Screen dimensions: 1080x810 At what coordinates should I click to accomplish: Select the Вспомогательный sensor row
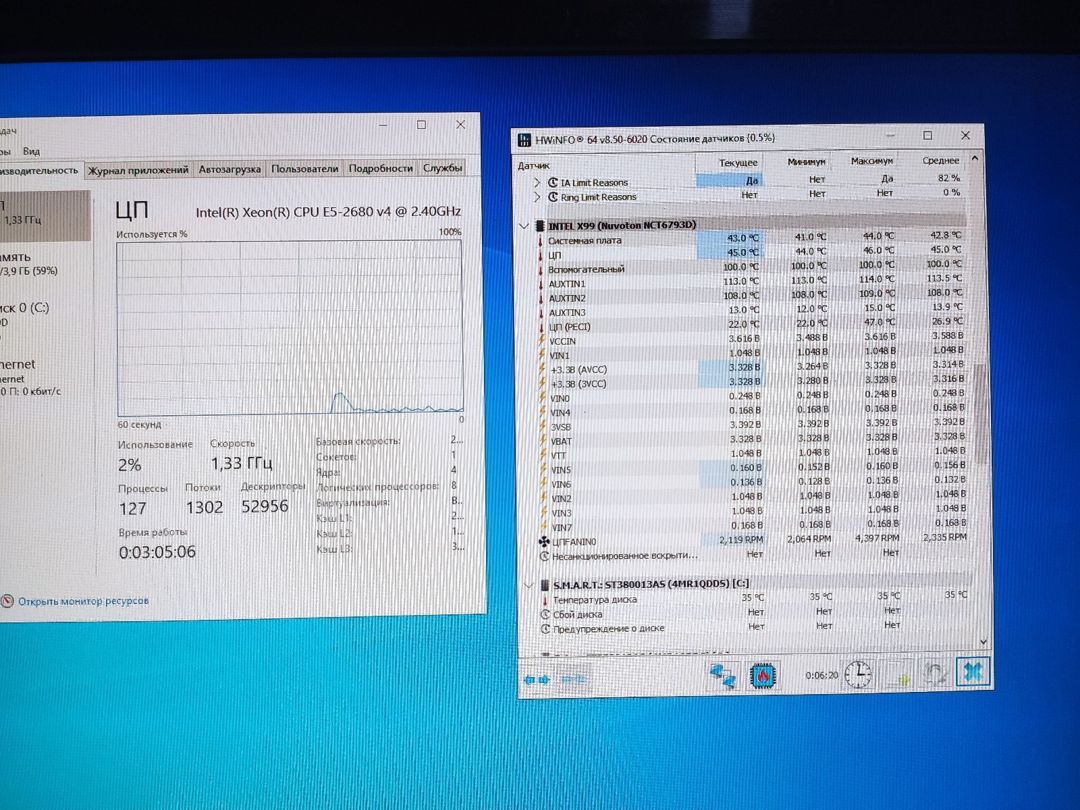coord(751,267)
